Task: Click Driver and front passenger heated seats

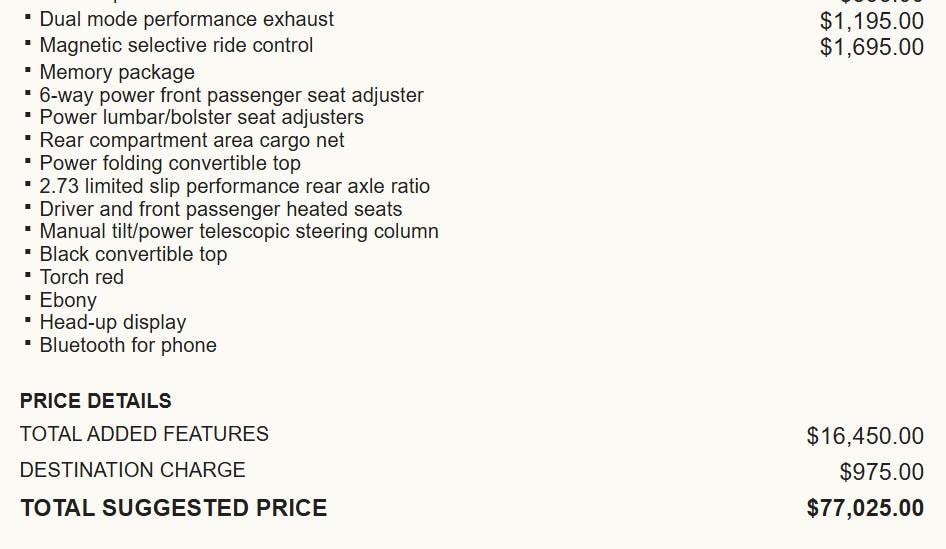Action: coord(221,209)
